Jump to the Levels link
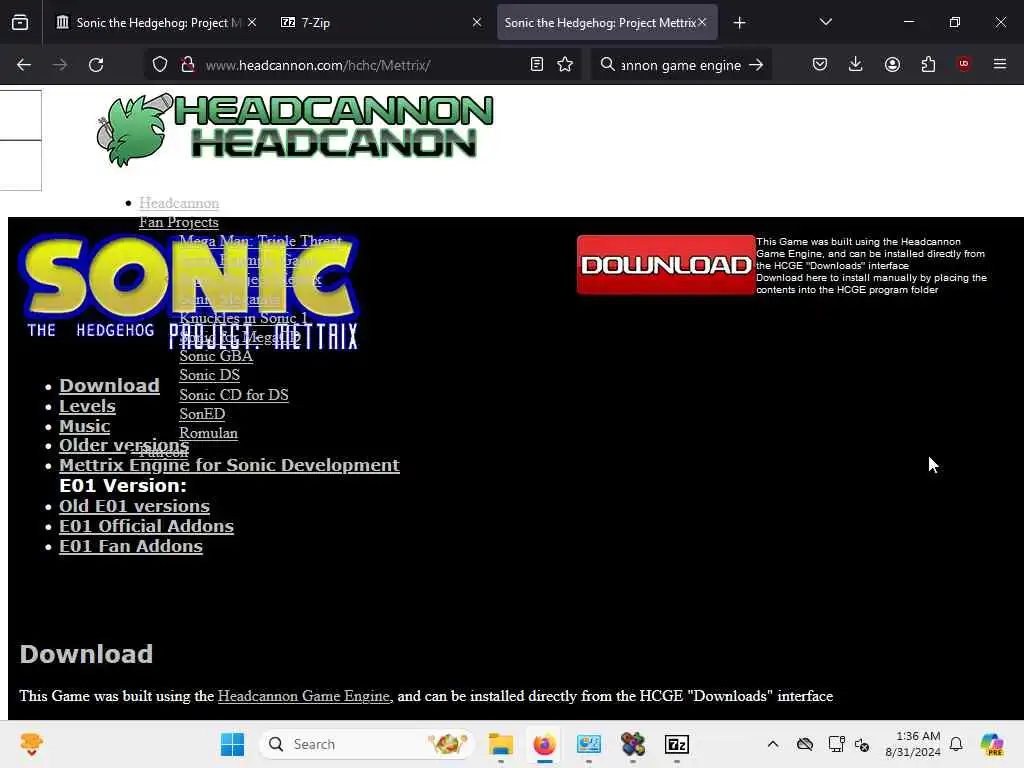This screenshot has width=1024, height=768. (88, 406)
